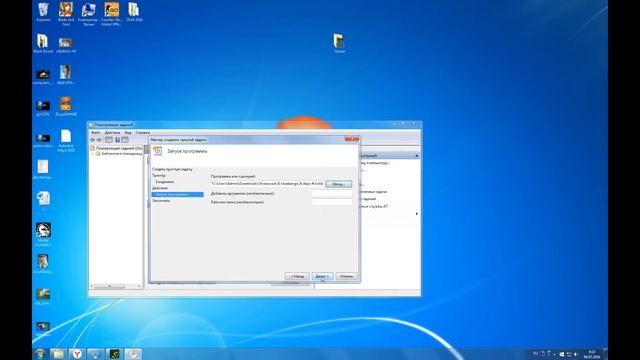640x360 pixels.
Task: Open the Black Desert desktop folder
Action: tap(43, 43)
